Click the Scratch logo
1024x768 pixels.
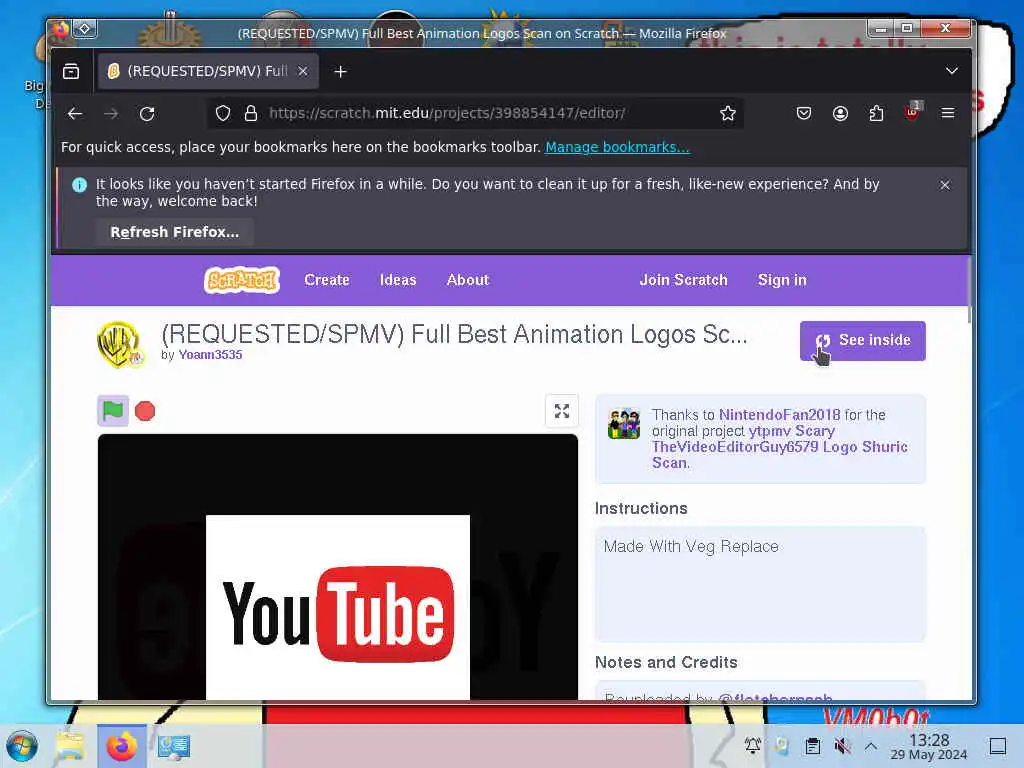242,280
